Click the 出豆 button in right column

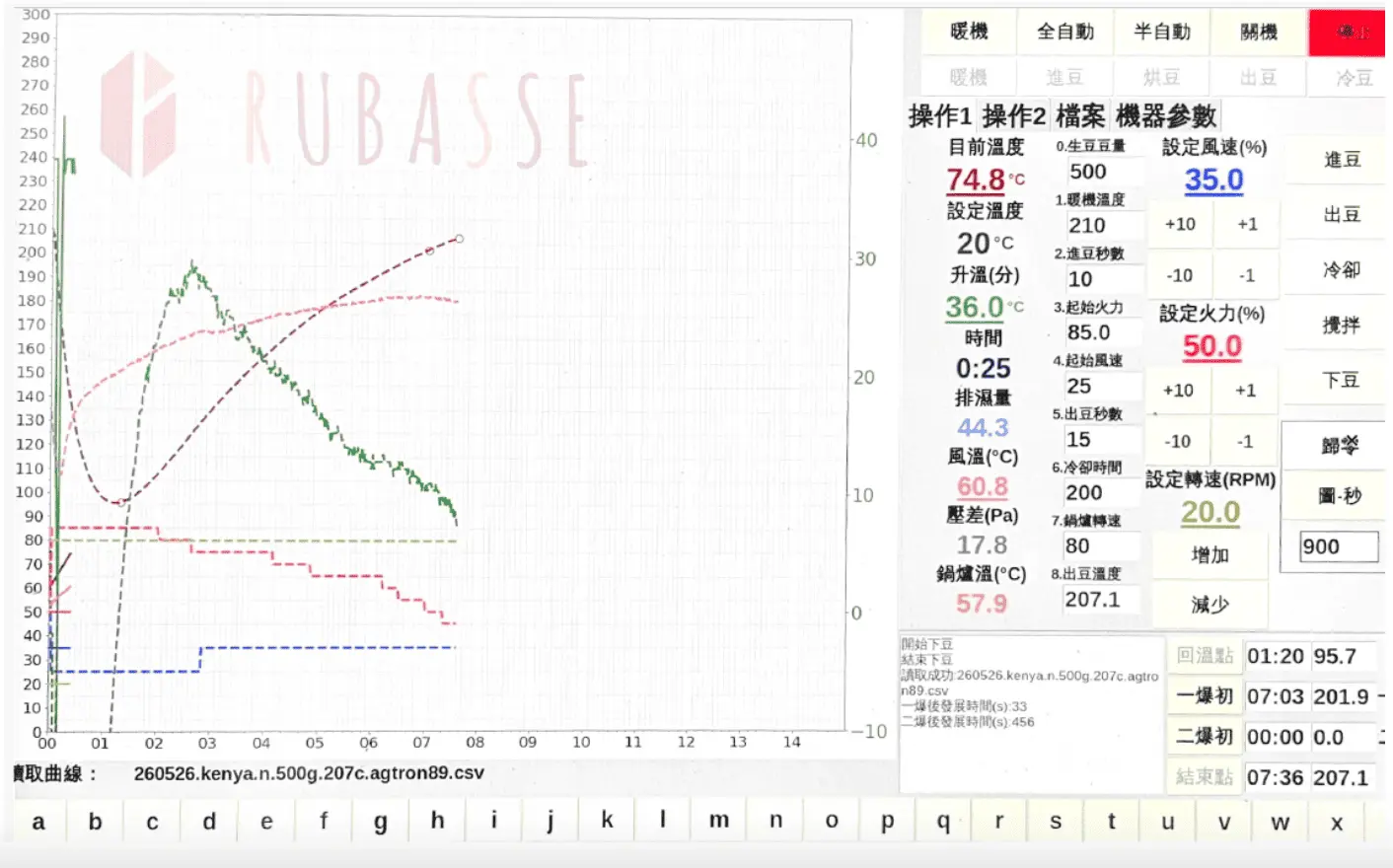tap(1342, 214)
